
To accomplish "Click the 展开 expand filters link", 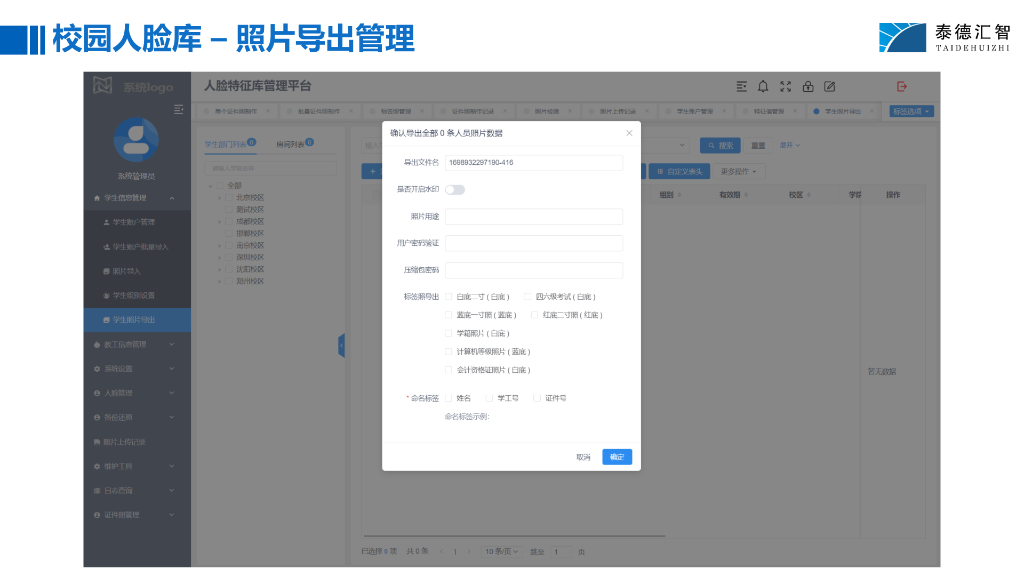I will [789, 145].
